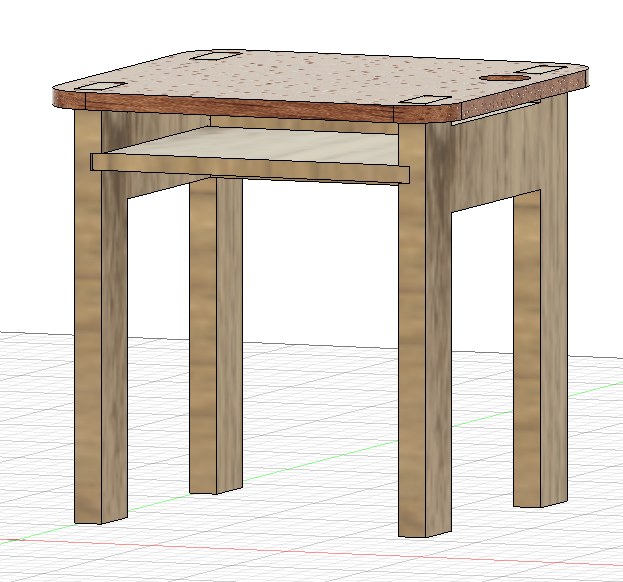Select the dark wood front edge of tabletop
Viewport: 623px width, 582px height.
coord(240,107)
